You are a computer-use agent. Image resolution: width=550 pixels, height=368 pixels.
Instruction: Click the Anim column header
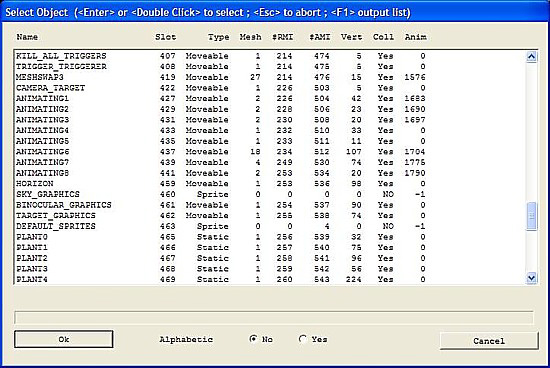coord(416,37)
